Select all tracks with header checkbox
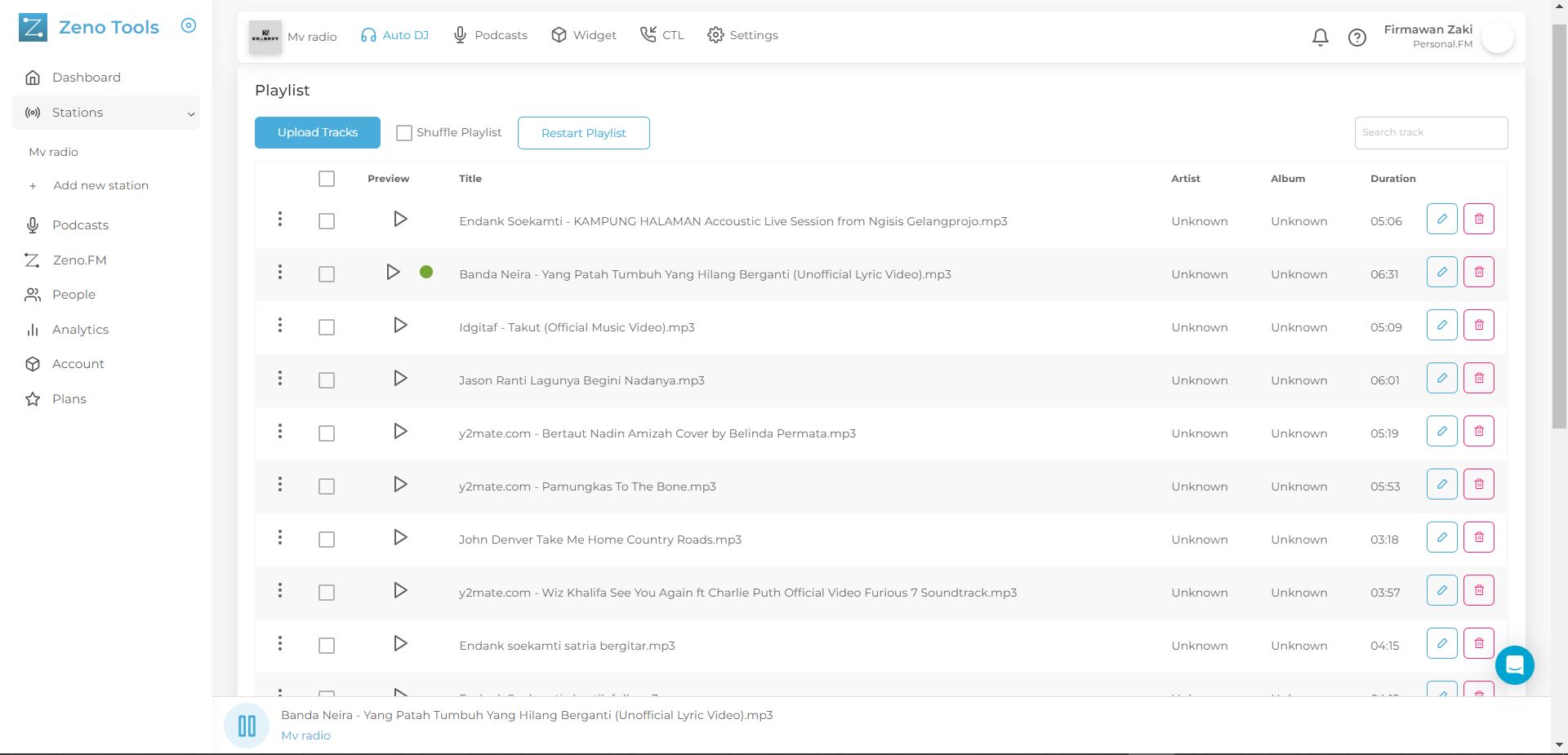The width and height of the screenshot is (1568, 755). click(327, 179)
